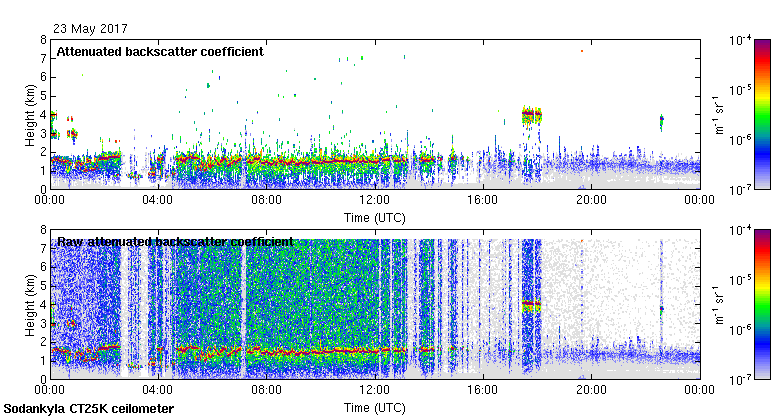Click the top plot's 'Height (km)' axis label

coord(30,115)
